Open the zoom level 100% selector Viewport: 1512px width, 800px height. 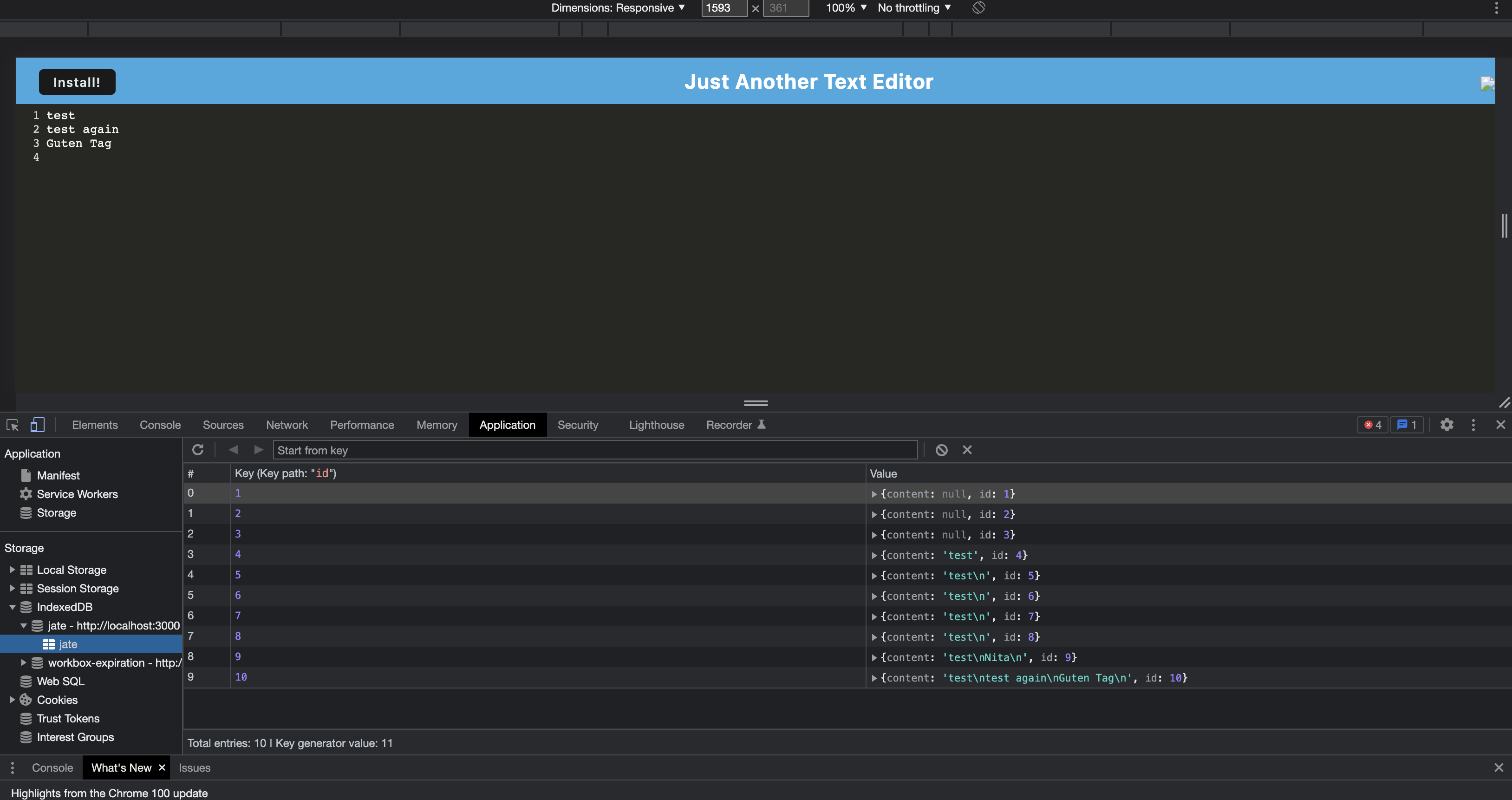click(845, 7)
